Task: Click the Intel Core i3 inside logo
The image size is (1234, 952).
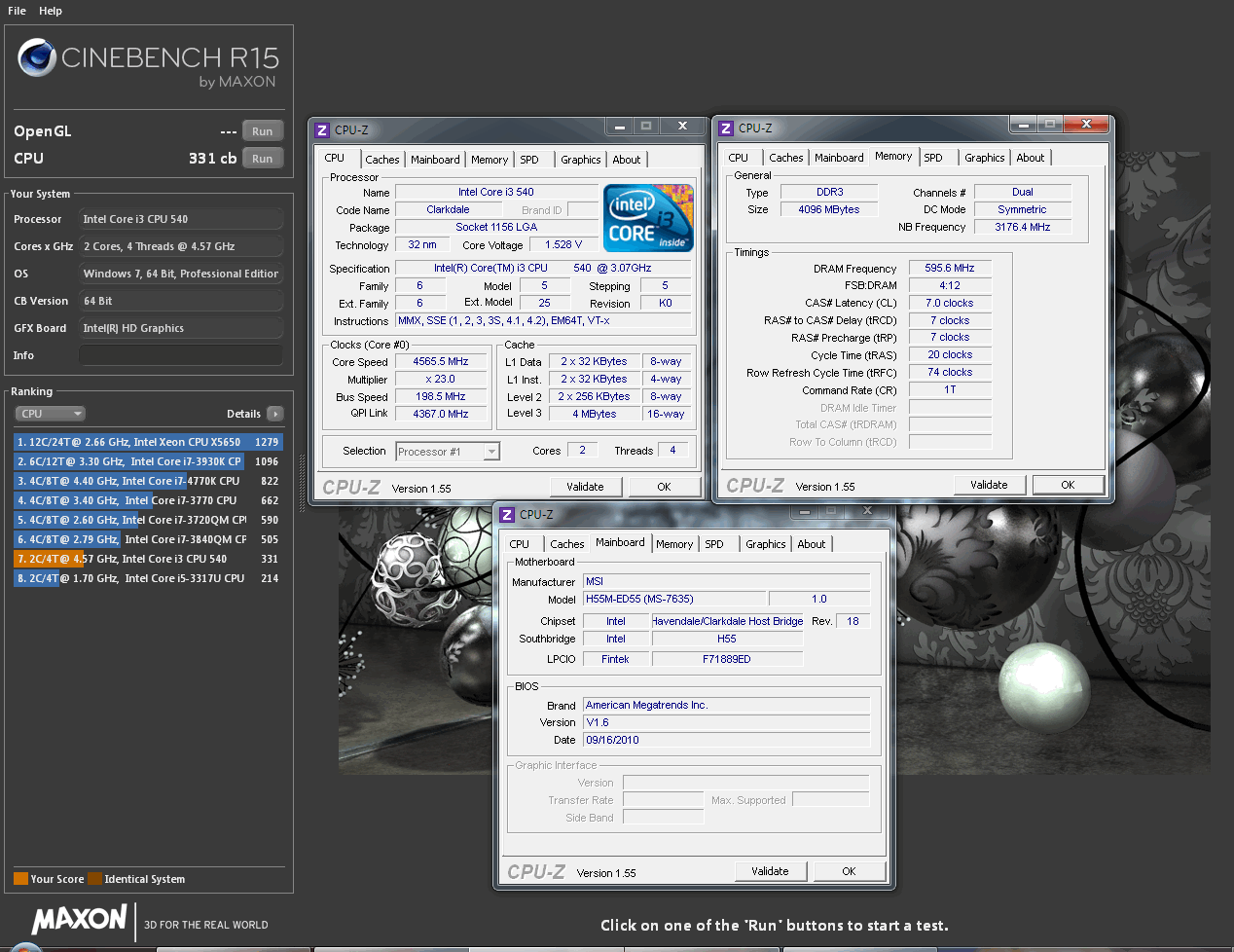Action: point(648,217)
